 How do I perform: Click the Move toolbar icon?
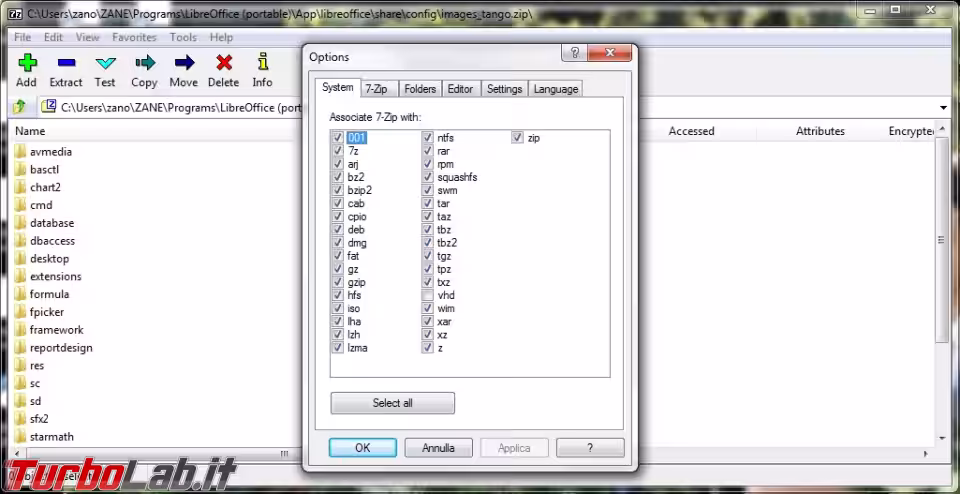pyautogui.click(x=183, y=63)
